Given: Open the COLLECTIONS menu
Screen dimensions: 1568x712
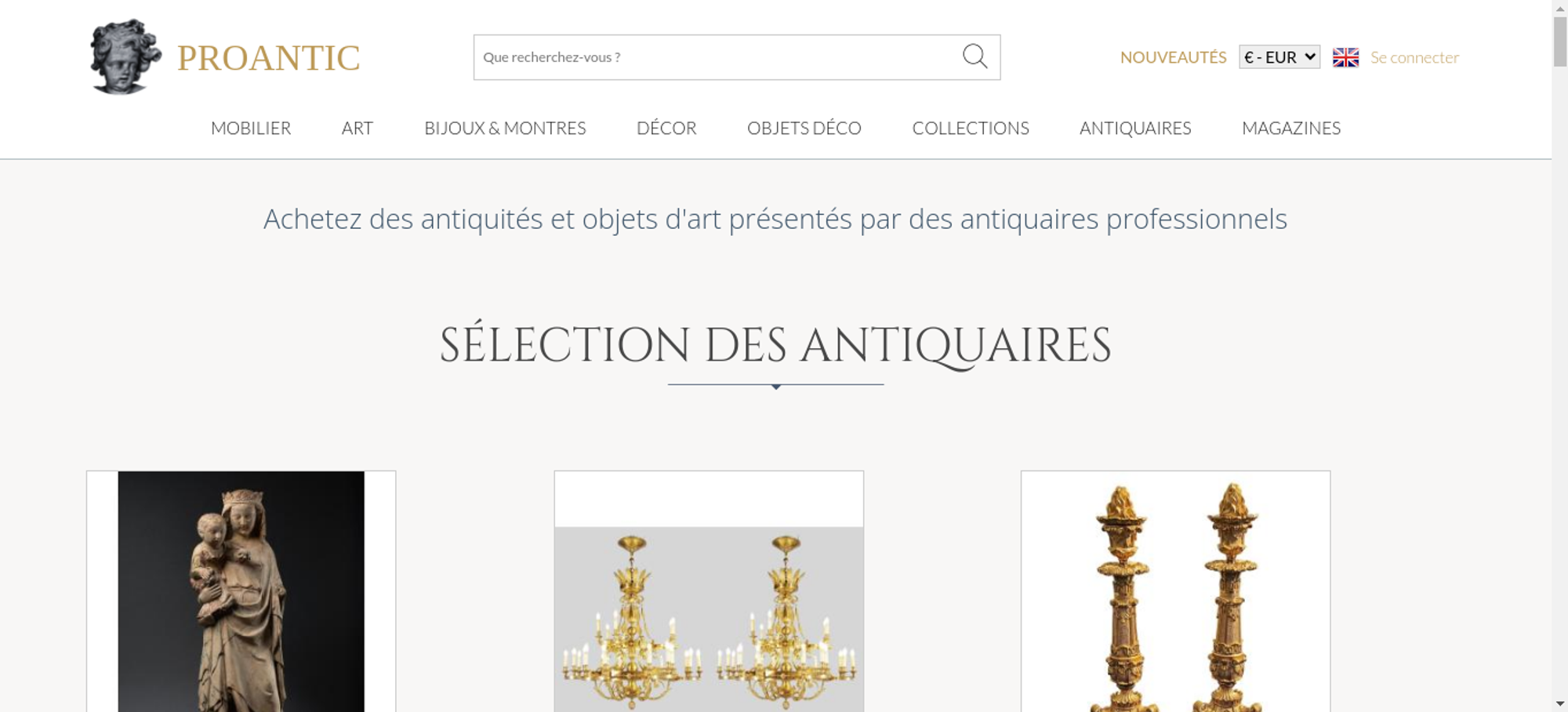Looking at the screenshot, I should pyautogui.click(x=971, y=128).
